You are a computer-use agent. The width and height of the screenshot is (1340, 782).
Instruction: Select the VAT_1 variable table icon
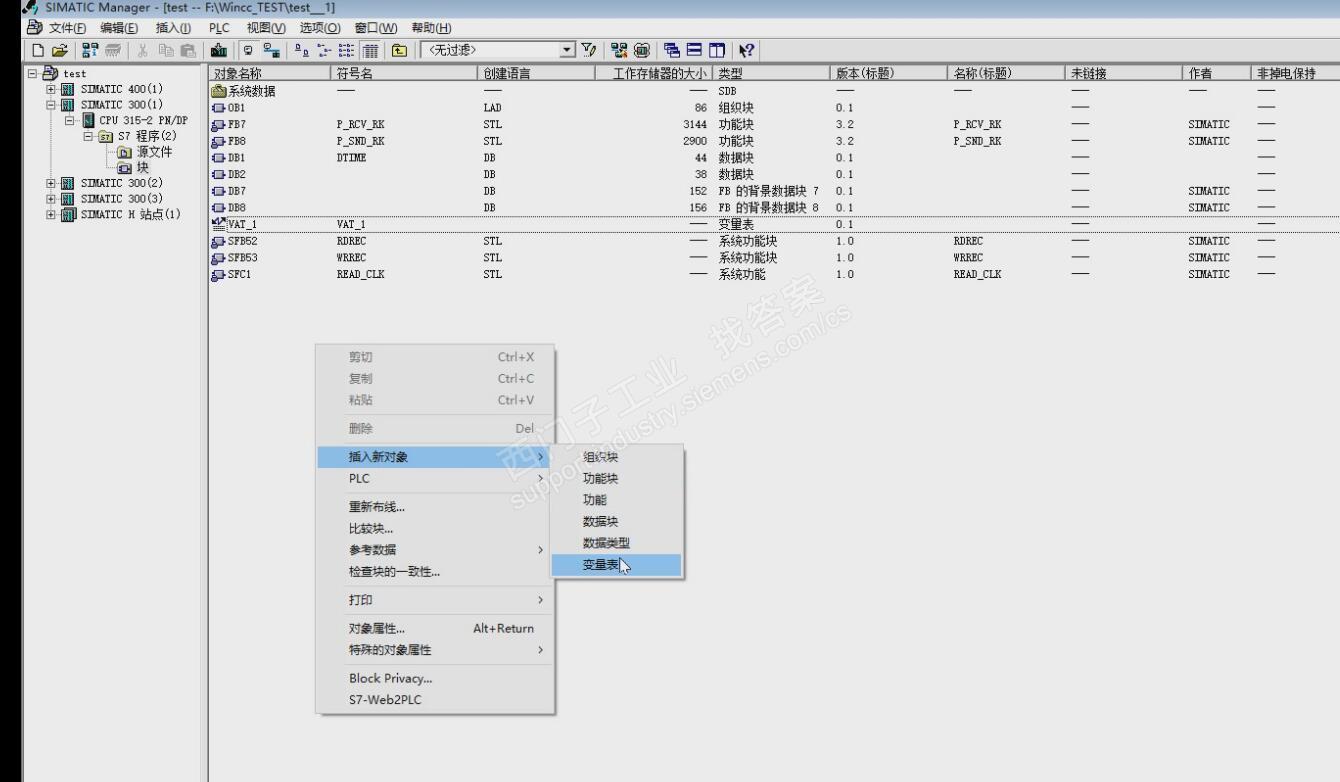tap(220, 224)
